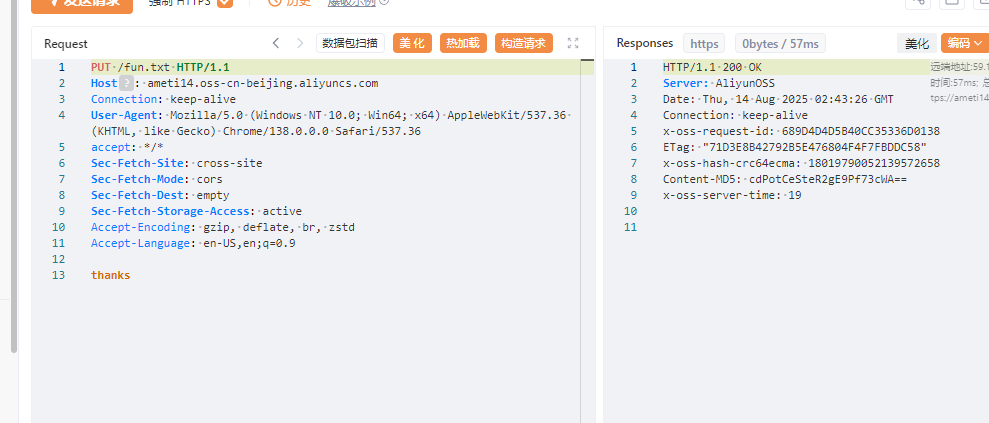Toggle the force HTTPS checkbox
Viewport: 989px width, 423px height.
tap(225, 3)
